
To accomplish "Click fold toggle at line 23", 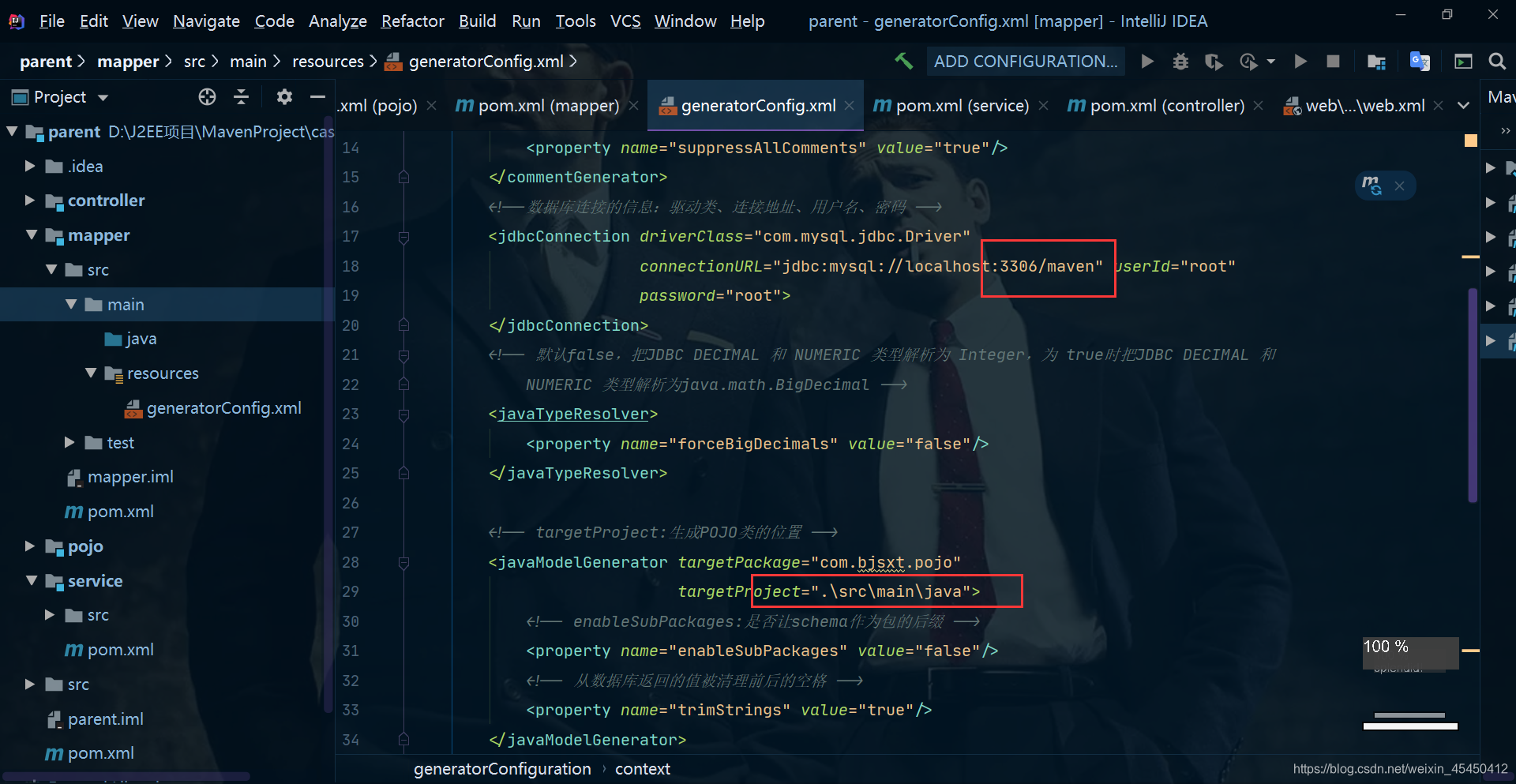I will (403, 415).
